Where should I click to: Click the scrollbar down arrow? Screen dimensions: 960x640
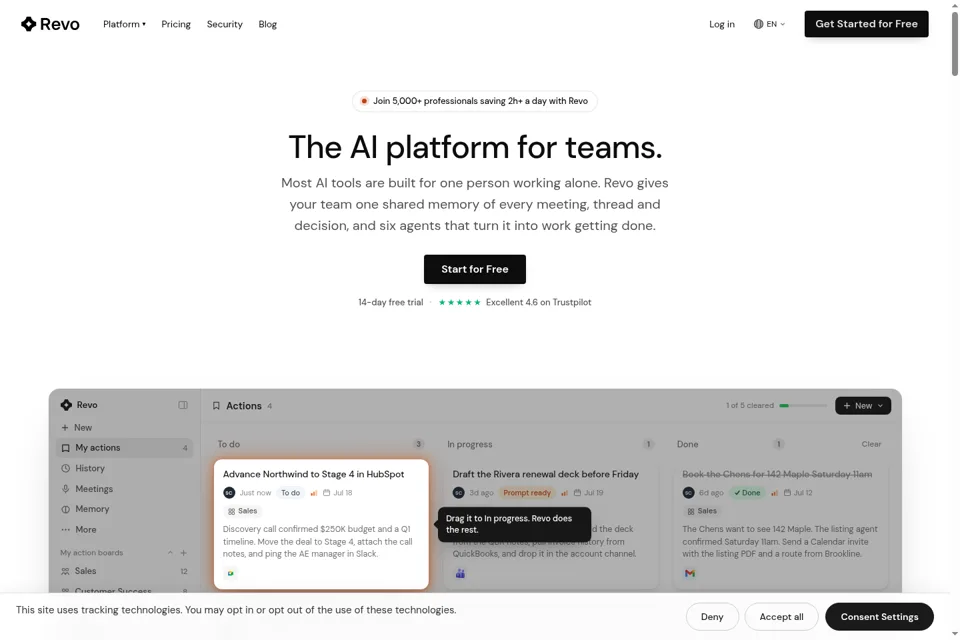[954, 634]
